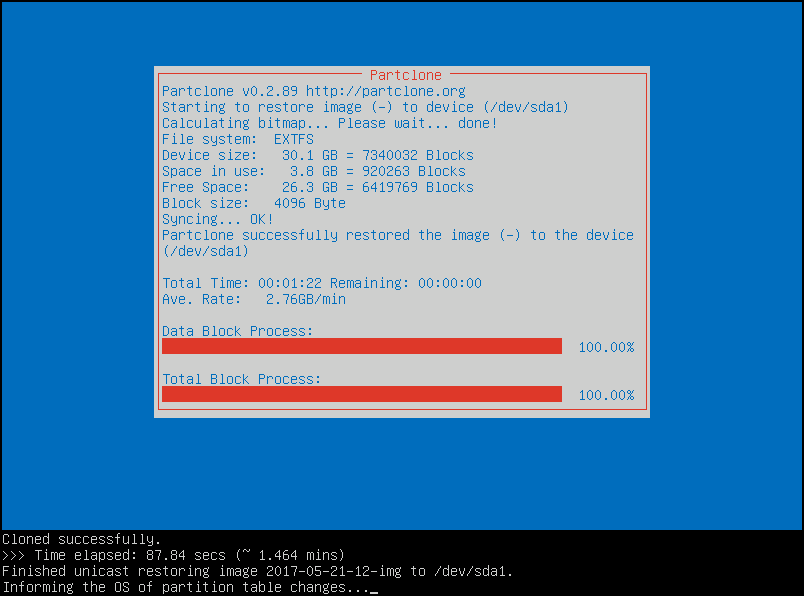Screen dimensions: 804x596
Task: Click the 'Free Space: 26.3 GB' line
Action: click(317, 187)
